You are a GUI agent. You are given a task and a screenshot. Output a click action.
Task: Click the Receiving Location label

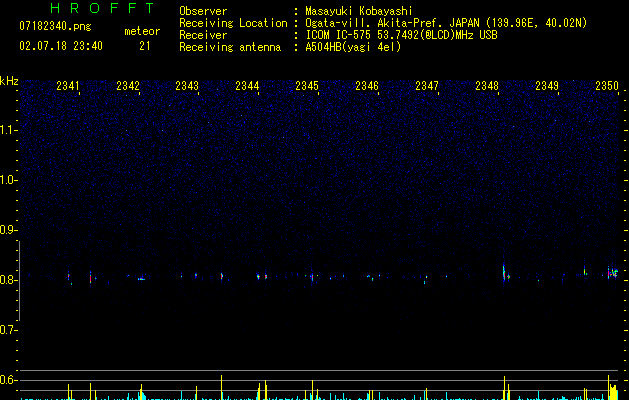click(x=233, y=23)
